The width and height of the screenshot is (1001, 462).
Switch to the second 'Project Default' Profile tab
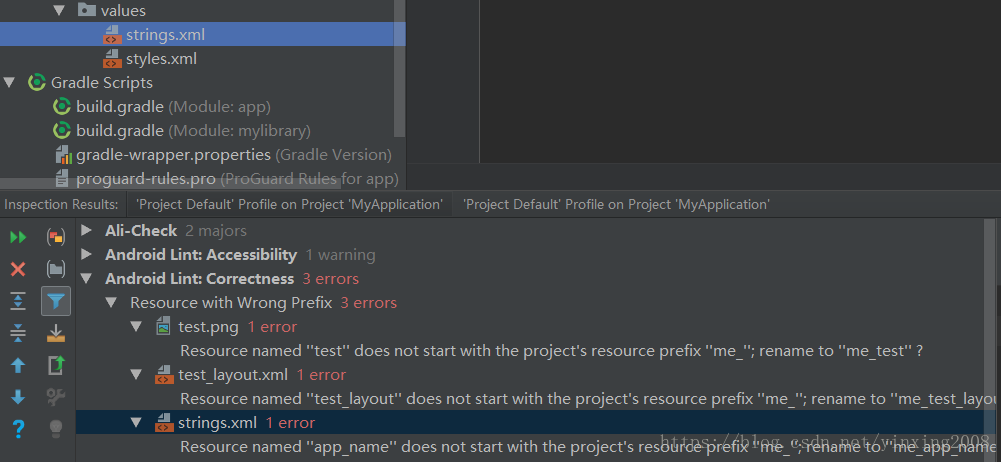(616, 205)
